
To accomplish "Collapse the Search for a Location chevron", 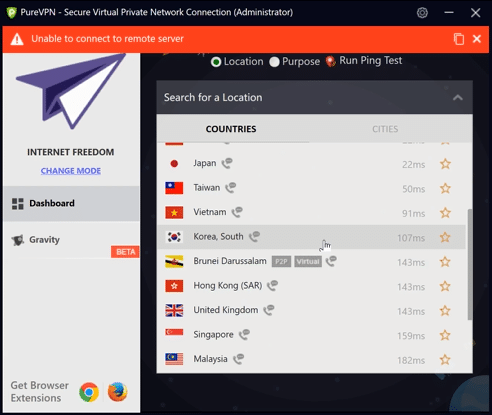I will pyautogui.click(x=458, y=98).
